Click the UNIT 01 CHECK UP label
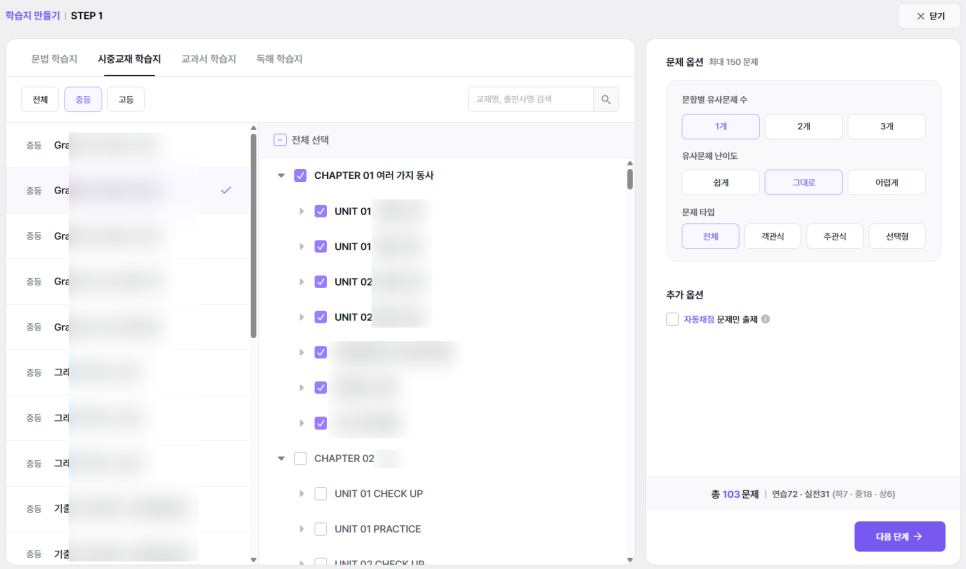Screen dimensions: 966x569 pyautogui.click(x=378, y=494)
